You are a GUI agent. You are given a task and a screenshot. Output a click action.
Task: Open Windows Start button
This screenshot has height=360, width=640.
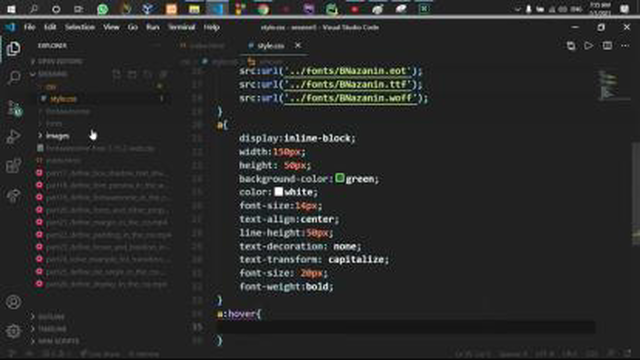click(11, 9)
